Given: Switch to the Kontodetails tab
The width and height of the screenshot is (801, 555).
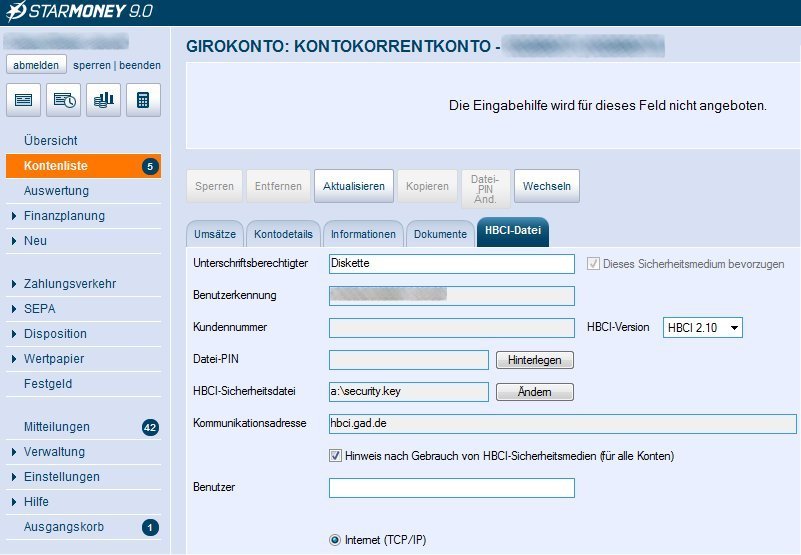Looking at the screenshot, I should point(284,234).
